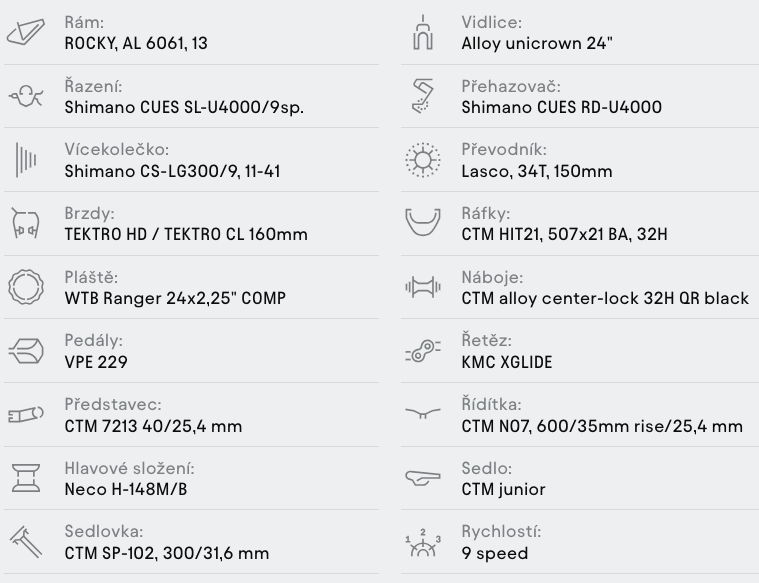Click the bike frame icon beside Rám
Screen dimensions: 759x583
(26, 32)
